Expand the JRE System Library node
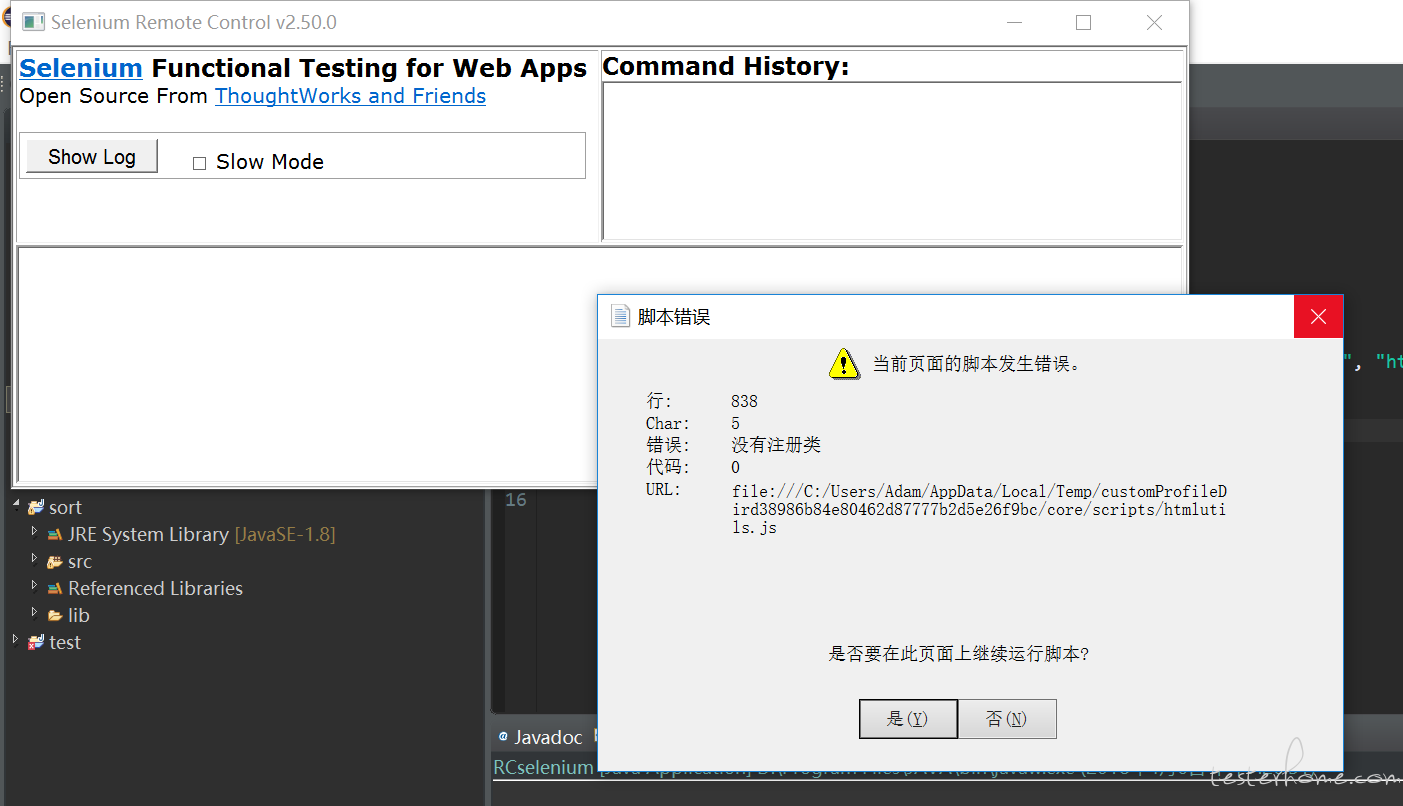The image size is (1403, 806). point(35,532)
